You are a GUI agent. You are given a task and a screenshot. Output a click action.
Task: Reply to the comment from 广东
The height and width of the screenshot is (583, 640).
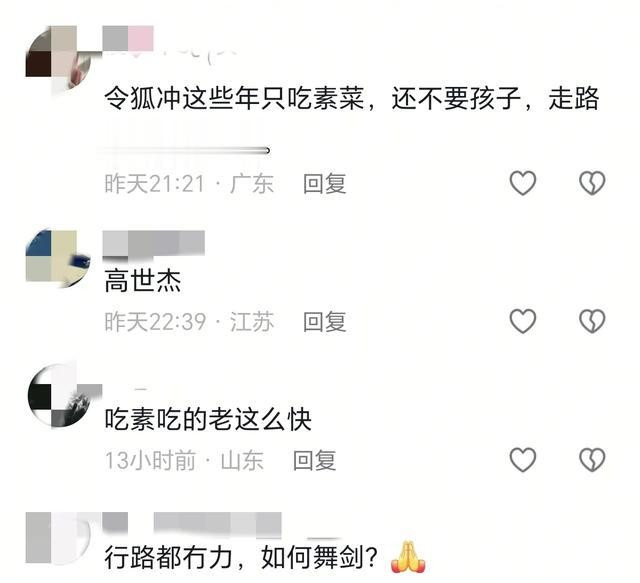pos(324,183)
